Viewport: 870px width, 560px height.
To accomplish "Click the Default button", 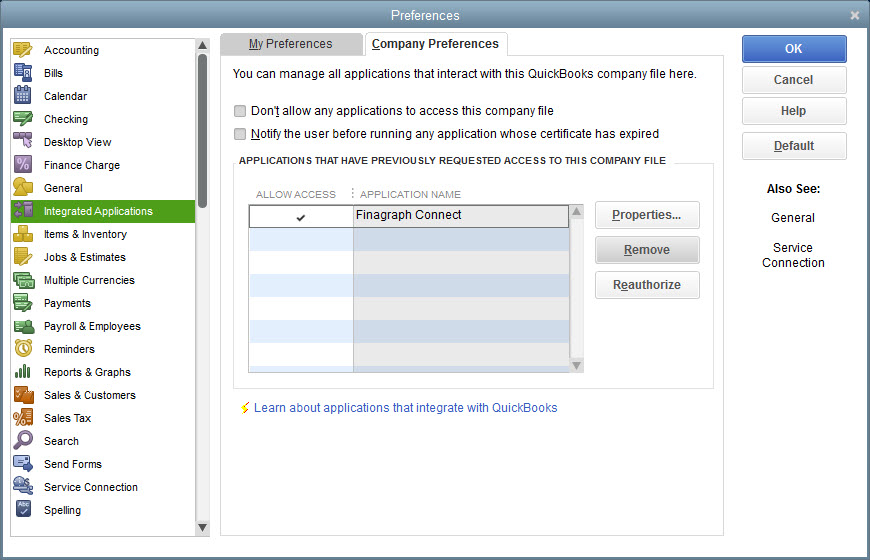I will (x=794, y=146).
